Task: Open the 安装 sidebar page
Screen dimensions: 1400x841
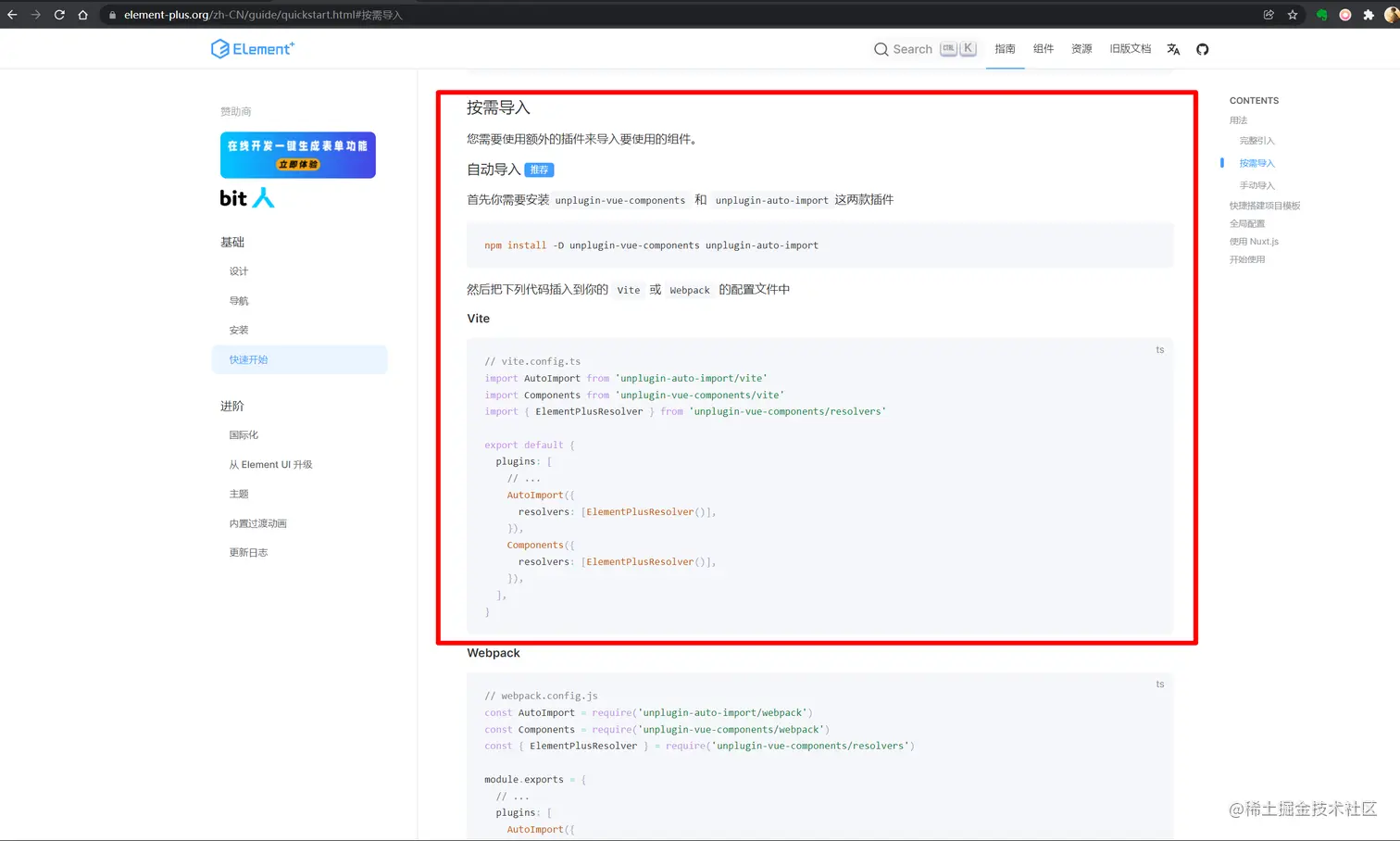Action: [x=239, y=330]
